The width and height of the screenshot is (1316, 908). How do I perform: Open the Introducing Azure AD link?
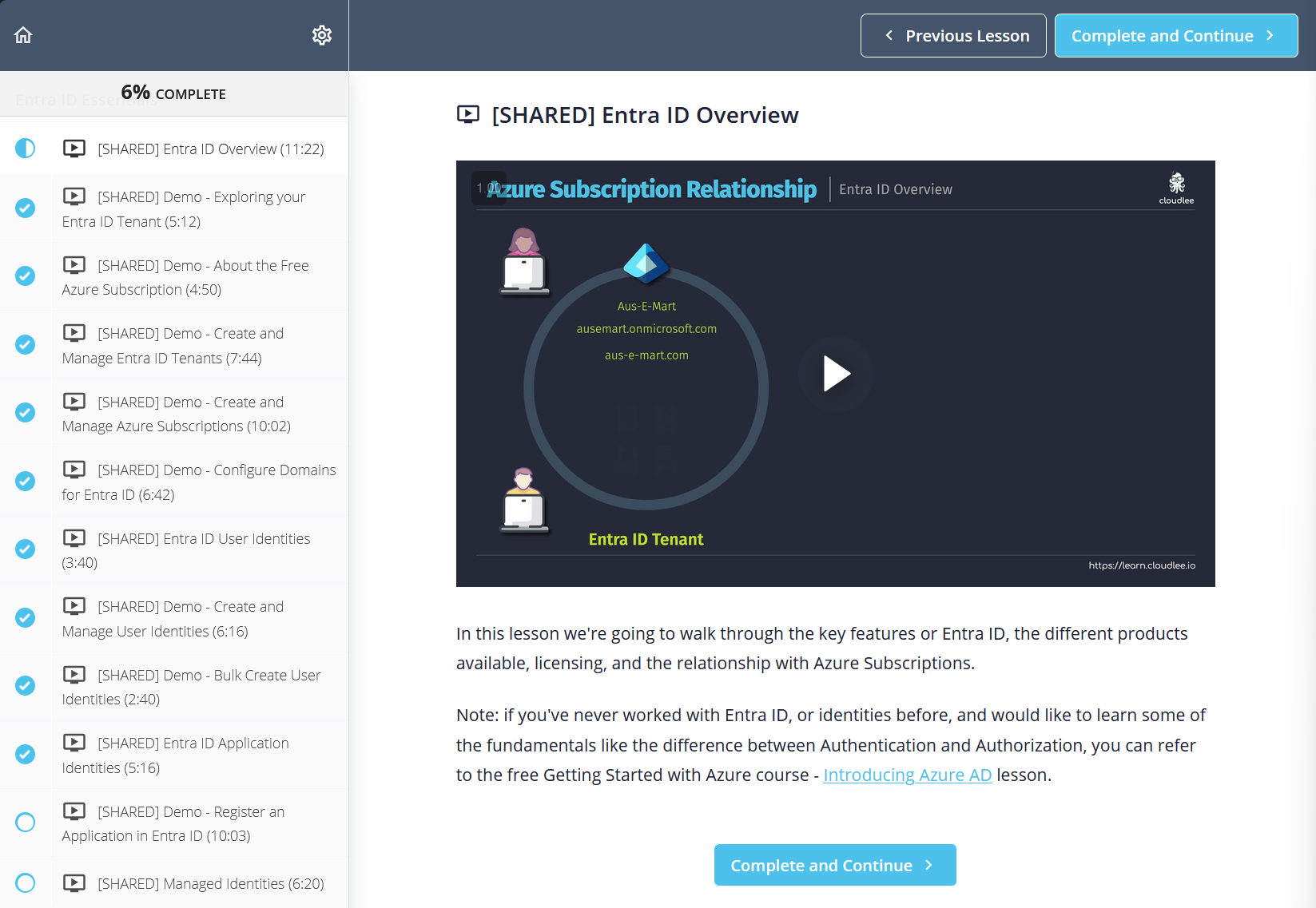point(908,775)
